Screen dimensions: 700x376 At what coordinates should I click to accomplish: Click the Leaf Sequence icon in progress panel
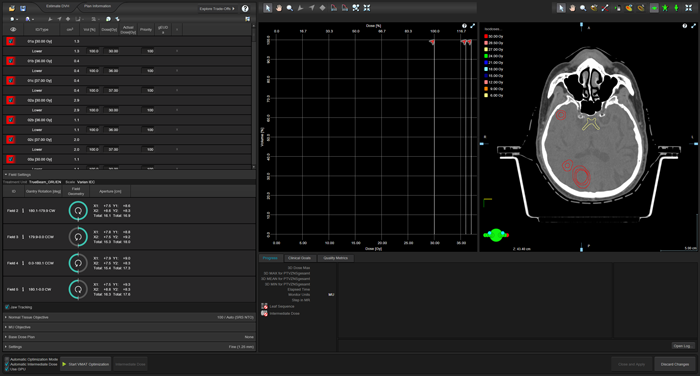pyautogui.click(x=264, y=306)
